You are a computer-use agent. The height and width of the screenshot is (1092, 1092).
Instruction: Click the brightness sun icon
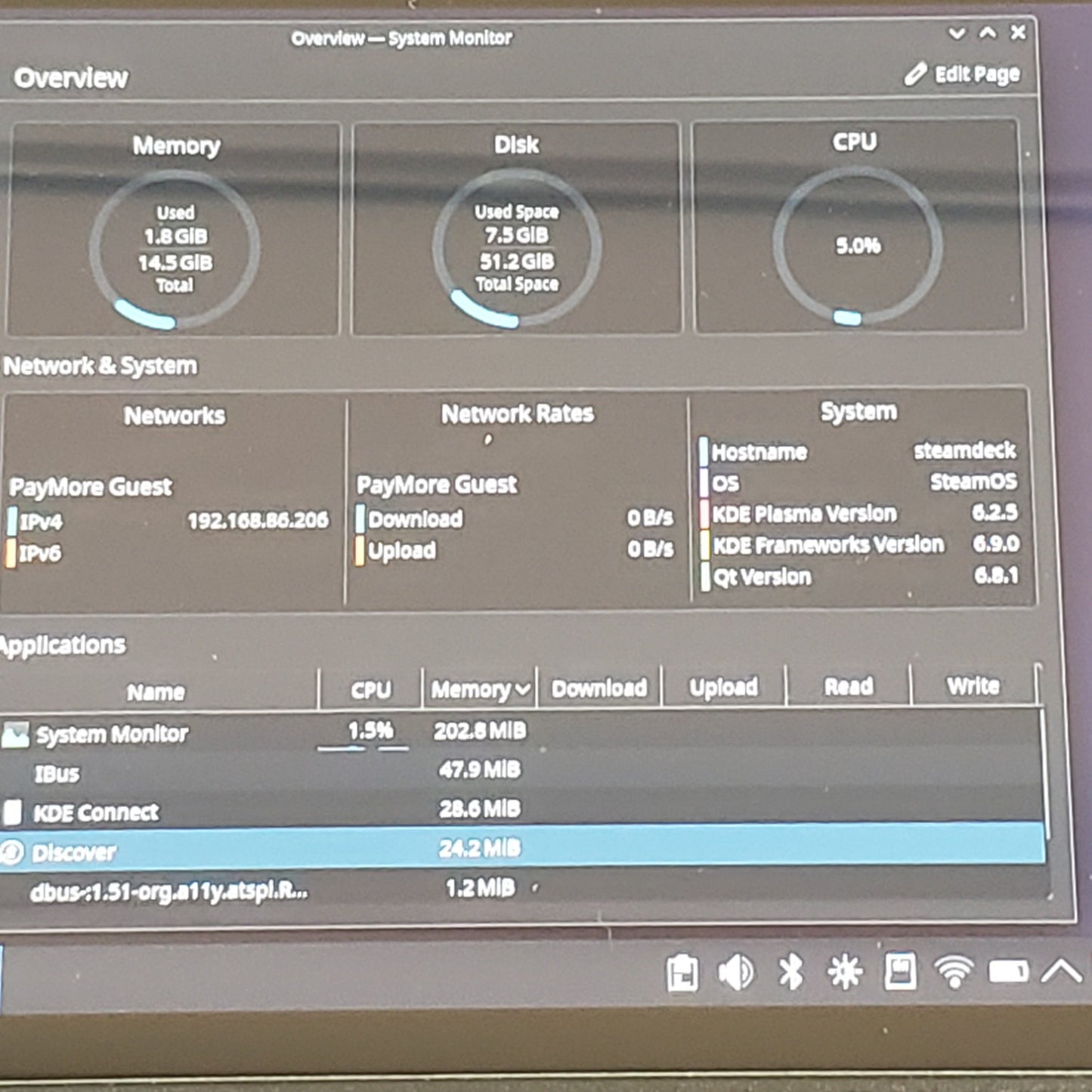[844, 972]
